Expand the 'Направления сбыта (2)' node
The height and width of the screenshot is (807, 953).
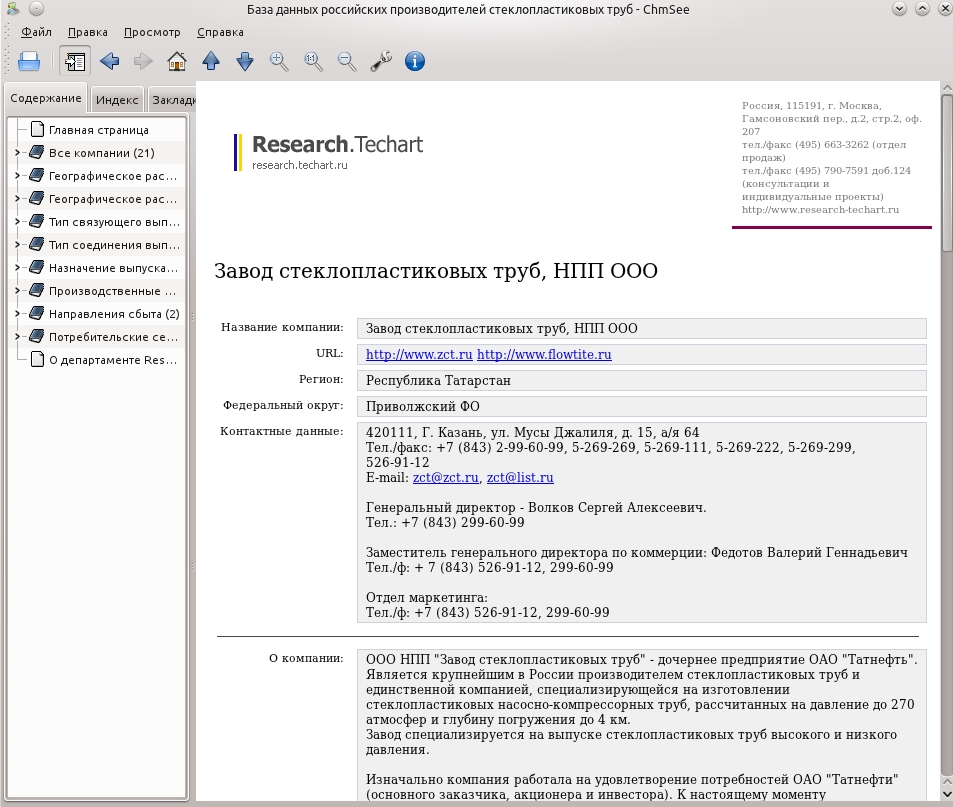[x=17, y=314]
